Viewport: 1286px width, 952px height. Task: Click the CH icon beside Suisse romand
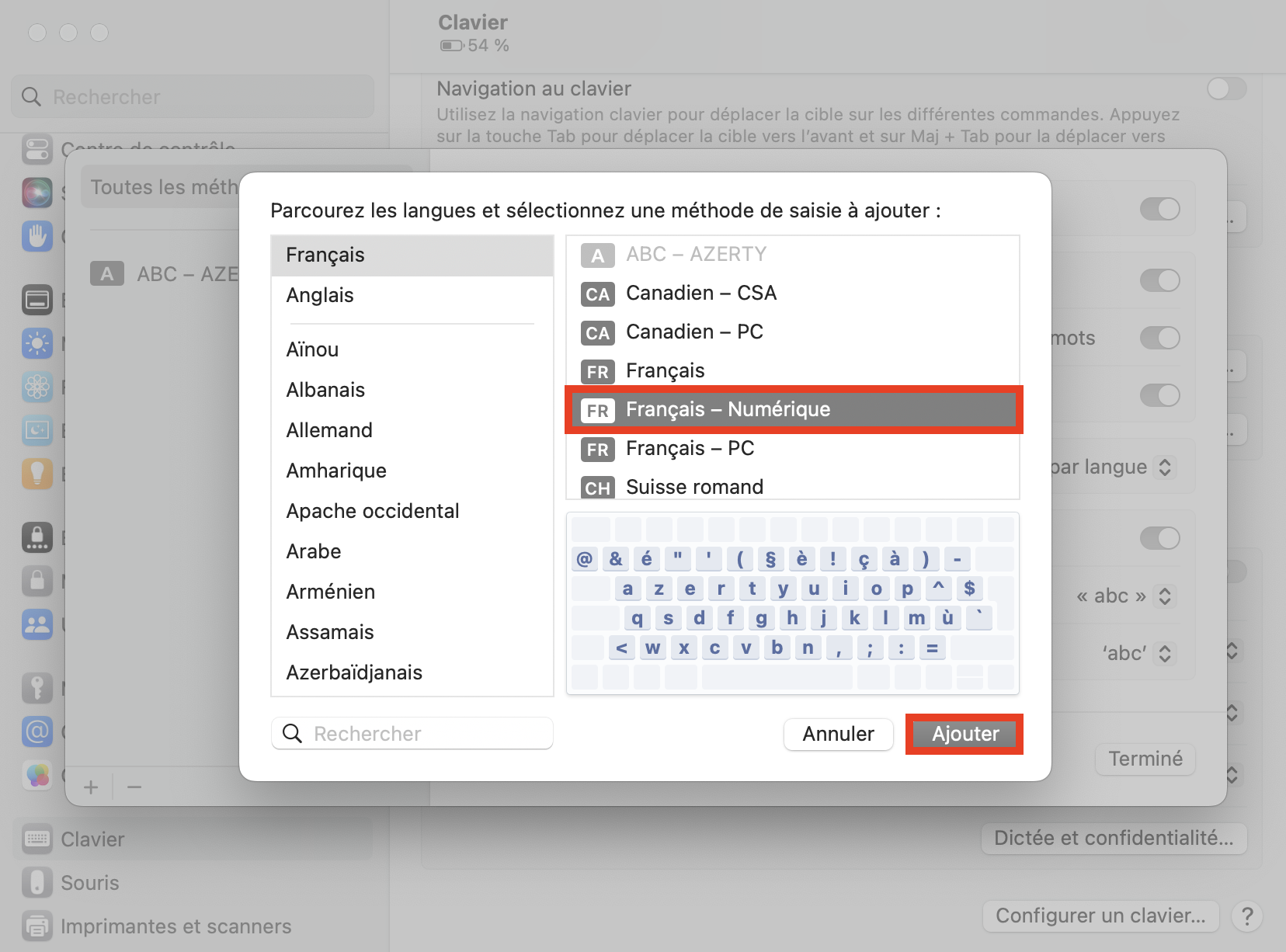(x=597, y=488)
